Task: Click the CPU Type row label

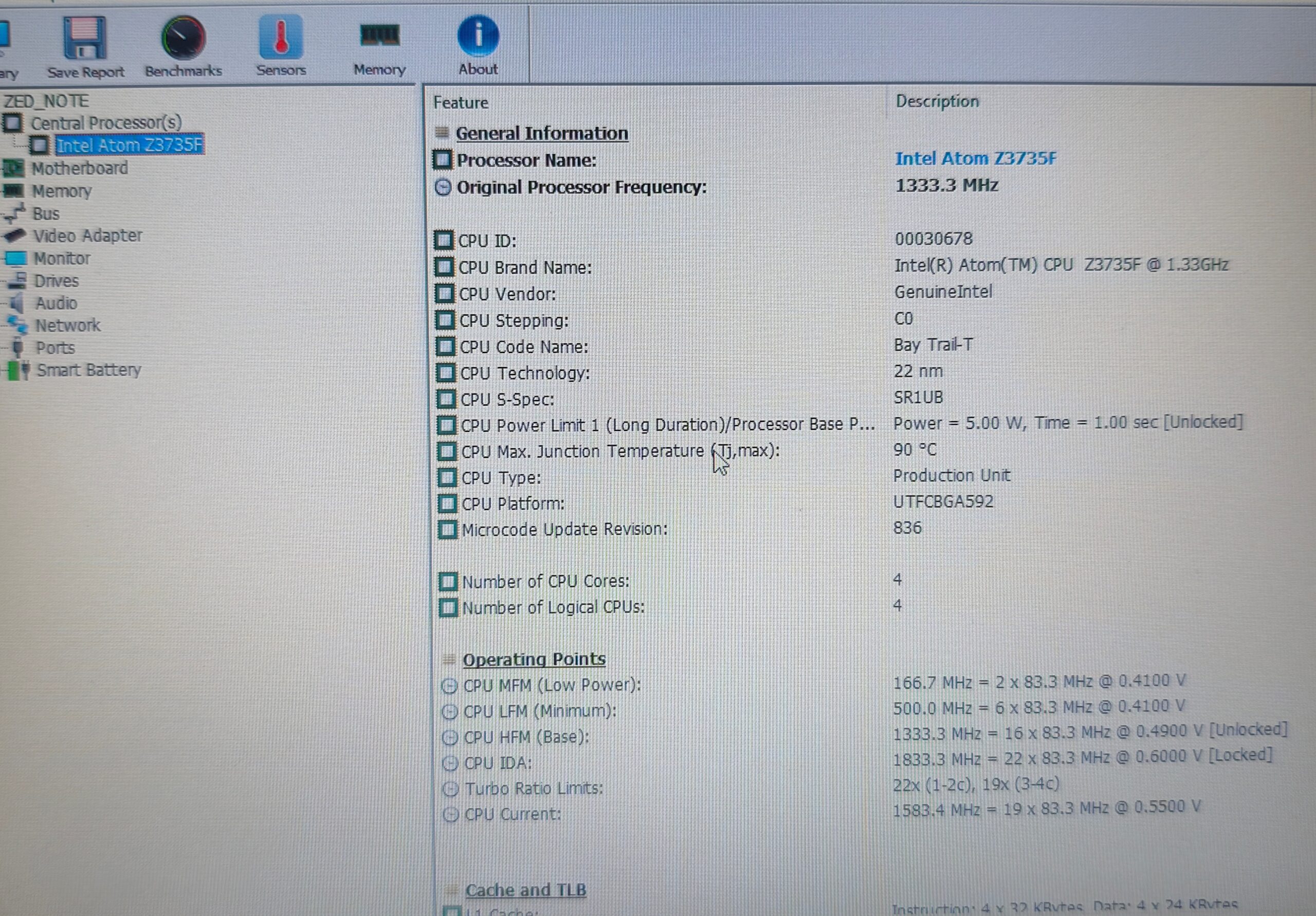Action: click(x=501, y=477)
